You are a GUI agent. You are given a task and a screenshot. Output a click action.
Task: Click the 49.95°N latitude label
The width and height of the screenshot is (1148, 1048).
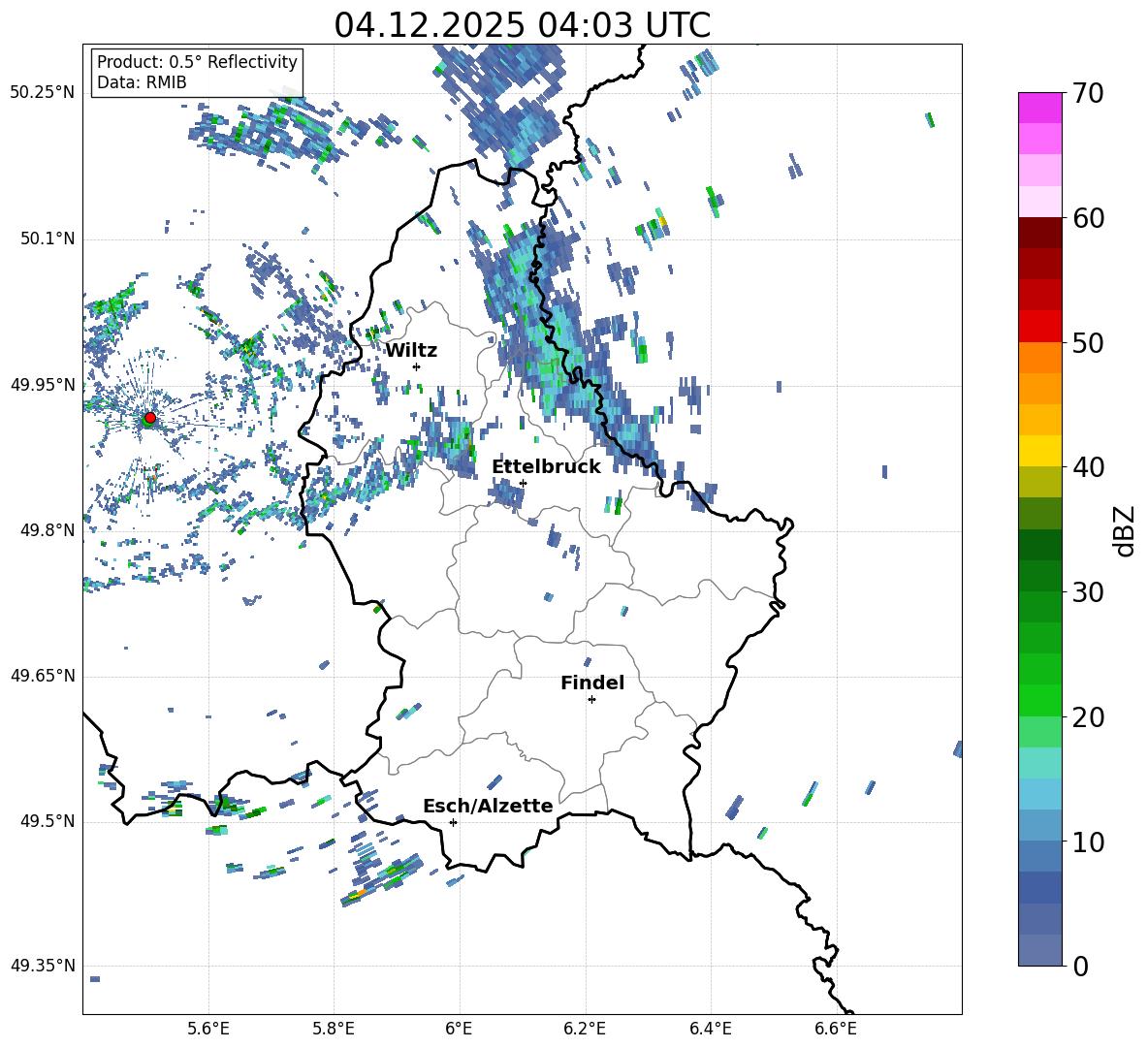(x=43, y=384)
